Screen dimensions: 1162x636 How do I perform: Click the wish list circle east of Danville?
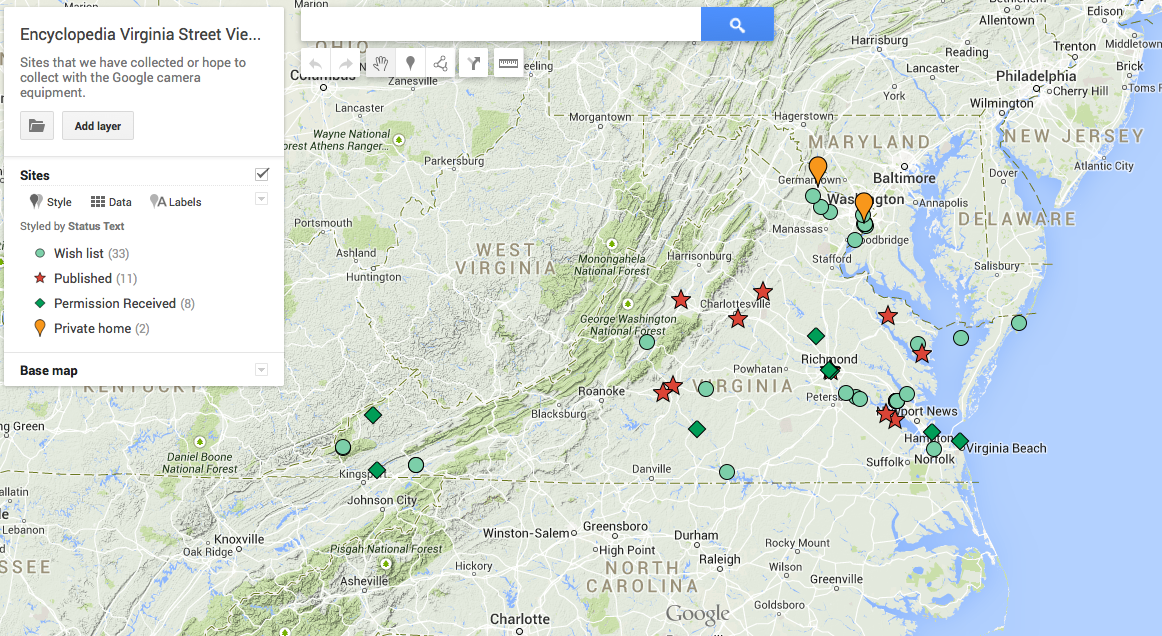[727, 472]
